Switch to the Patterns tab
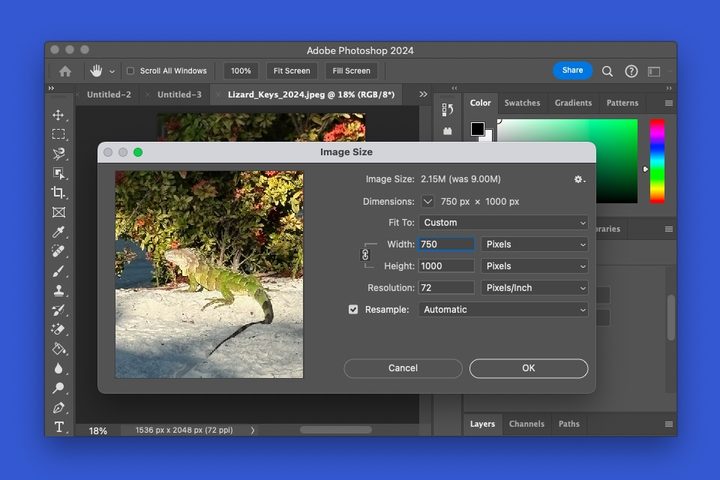This screenshot has height=480, width=720. pos(622,103)
